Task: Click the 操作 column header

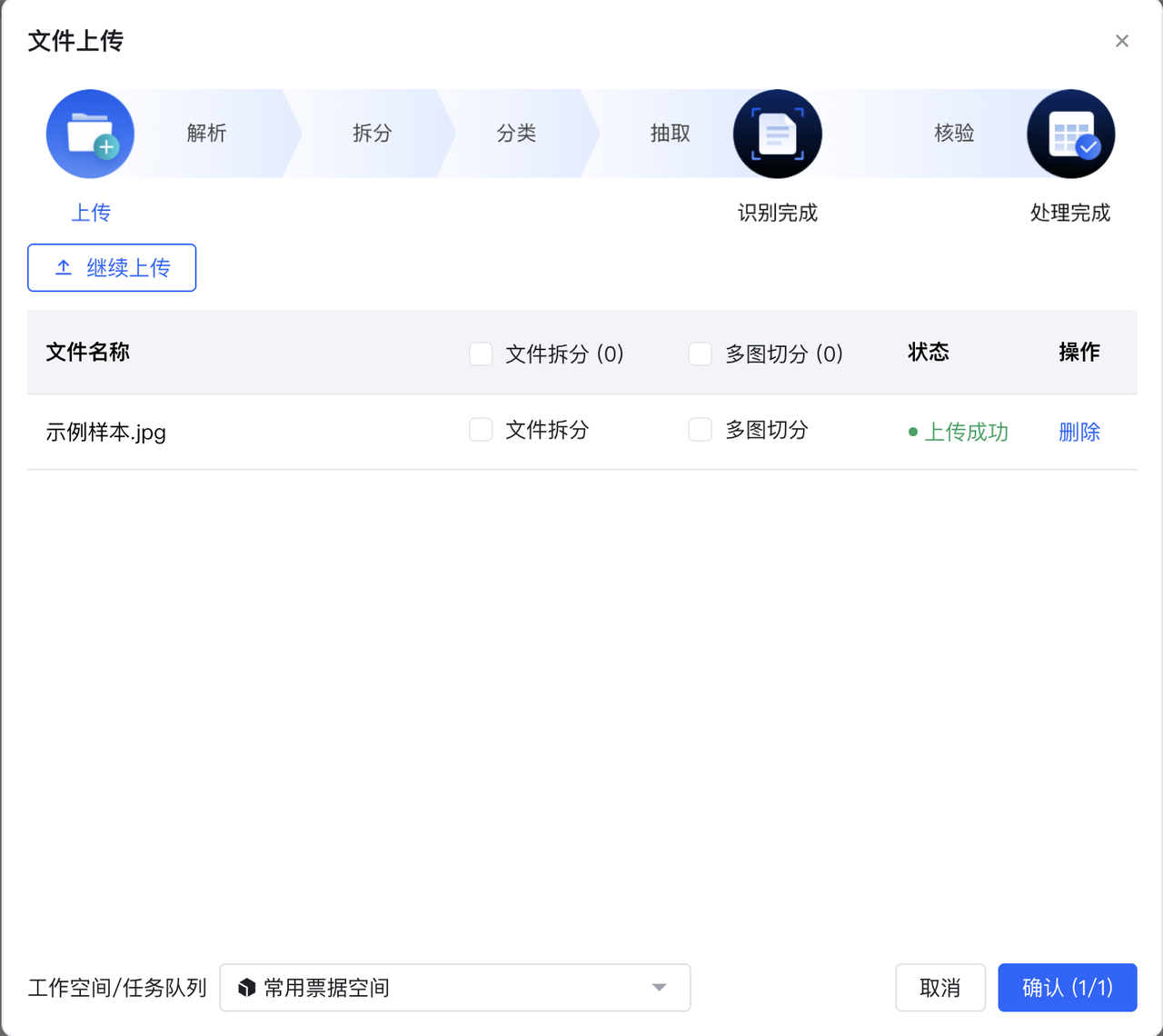Action: coord(1079,352)
